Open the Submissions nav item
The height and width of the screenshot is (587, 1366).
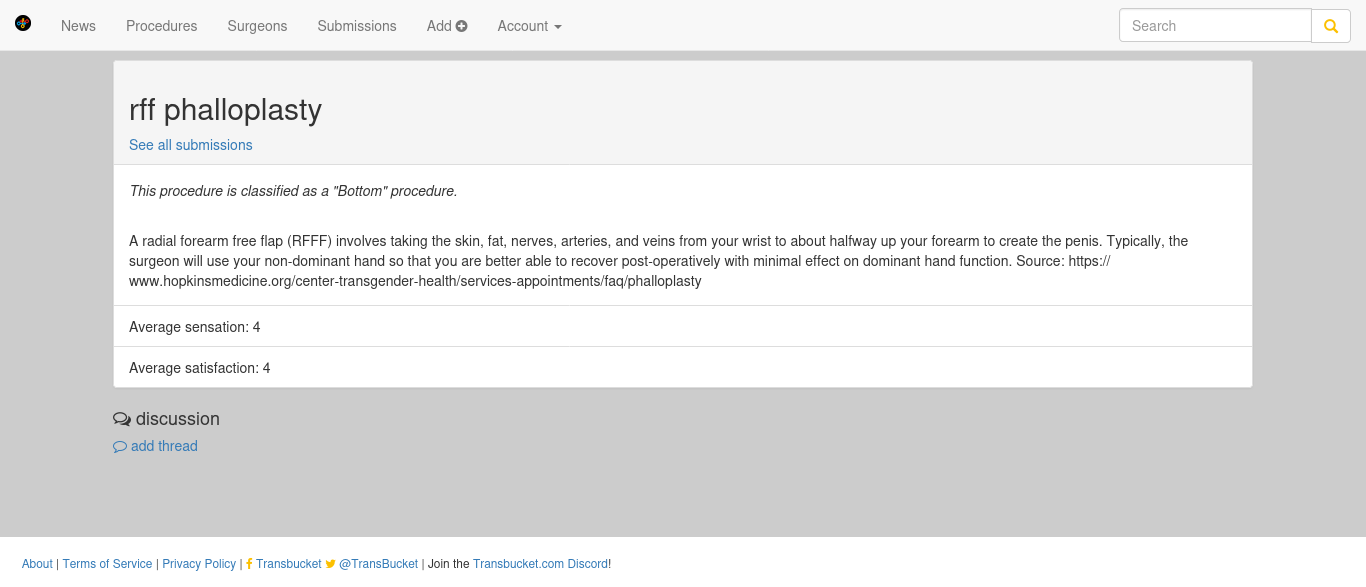[357, 26]
